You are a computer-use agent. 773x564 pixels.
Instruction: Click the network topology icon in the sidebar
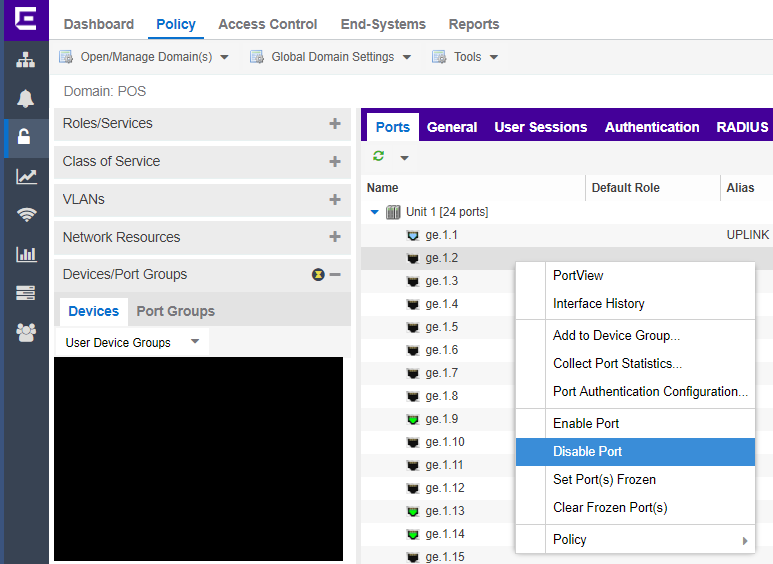point(25,61)
